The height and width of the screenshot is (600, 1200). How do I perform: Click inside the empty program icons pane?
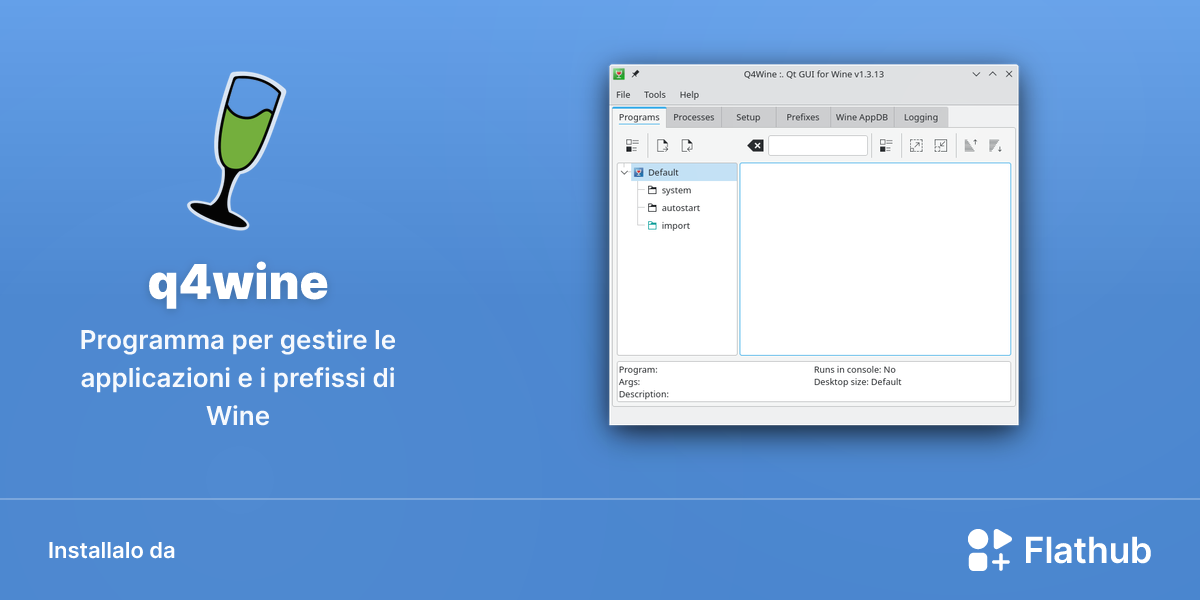click(x=875, y=259)
